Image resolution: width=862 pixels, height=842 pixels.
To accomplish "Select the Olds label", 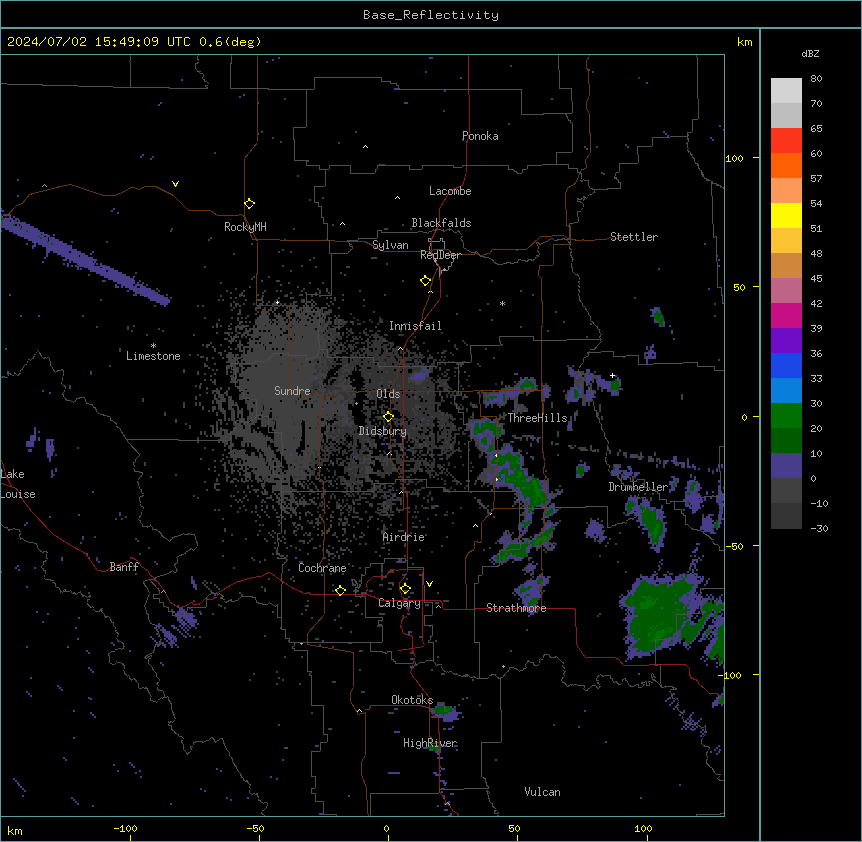I will [388, 394].
